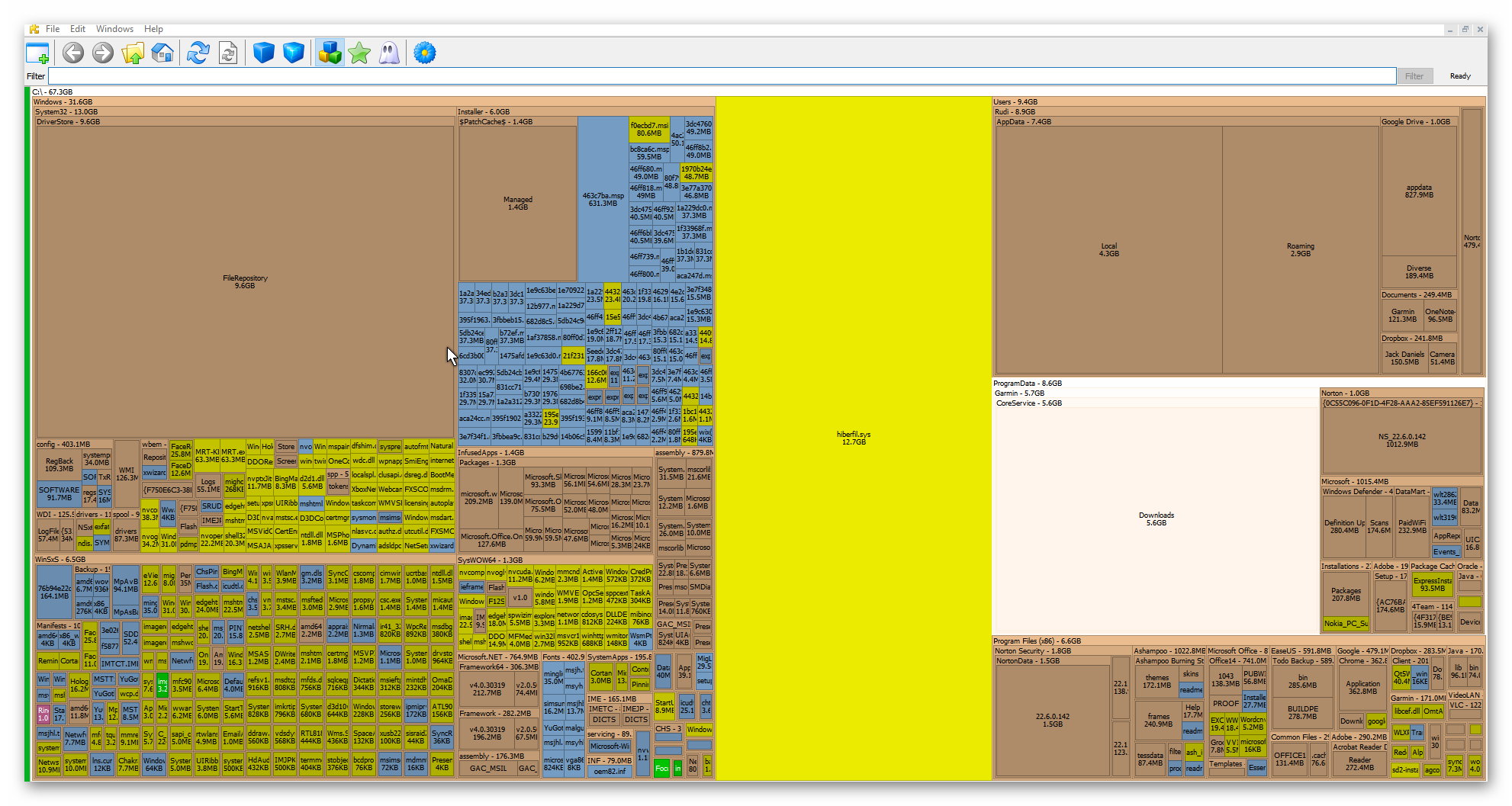Toggle the ghost icon in toolbar
Image resolution: width=1512 pixels, height=806 pixels.
[x=389, y=53]
